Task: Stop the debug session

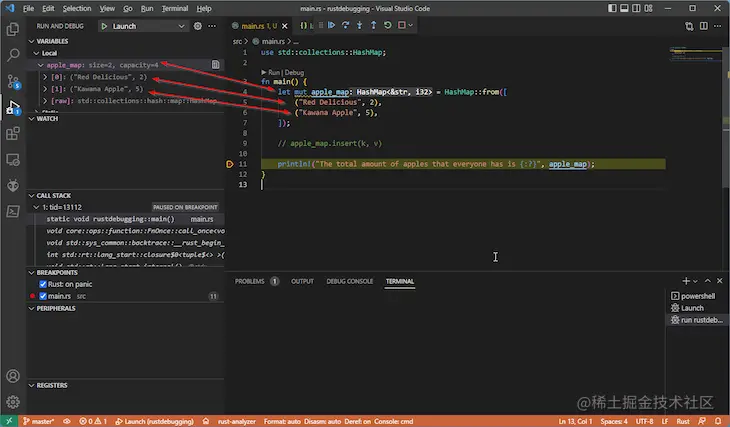Action: click(404, 24)
